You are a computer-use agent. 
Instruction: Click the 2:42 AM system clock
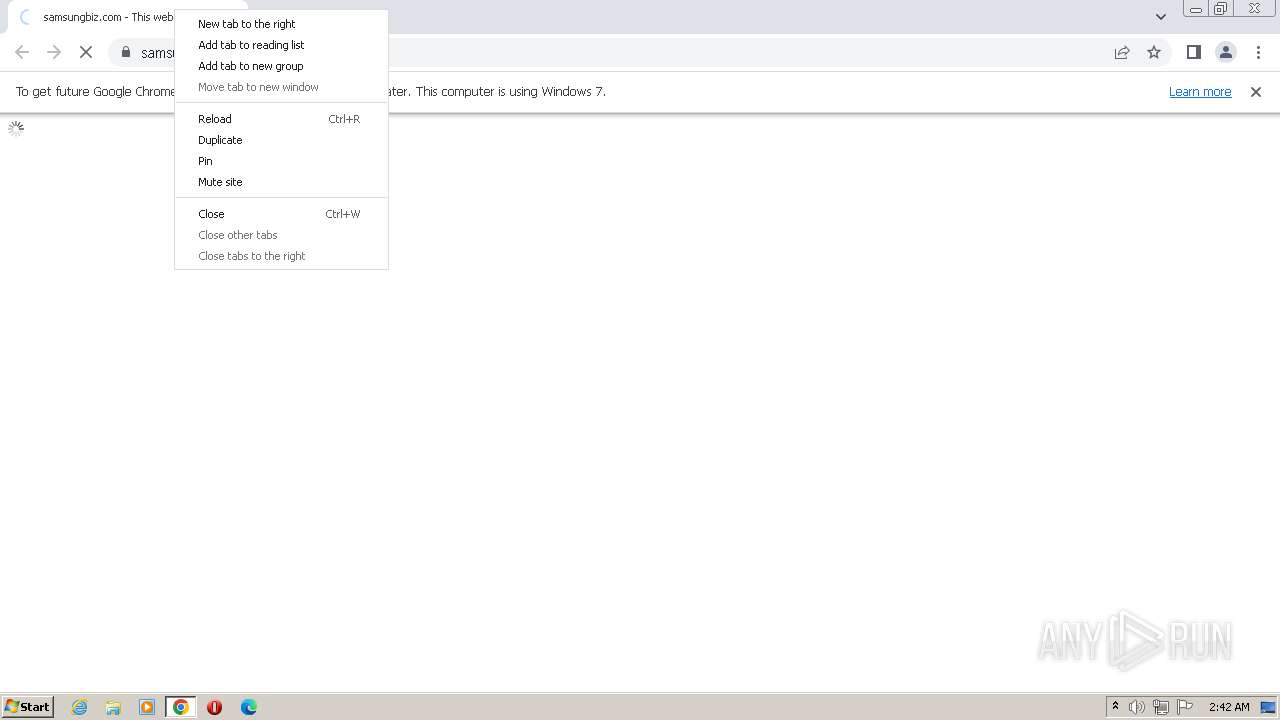click(x=1229, y=707)
